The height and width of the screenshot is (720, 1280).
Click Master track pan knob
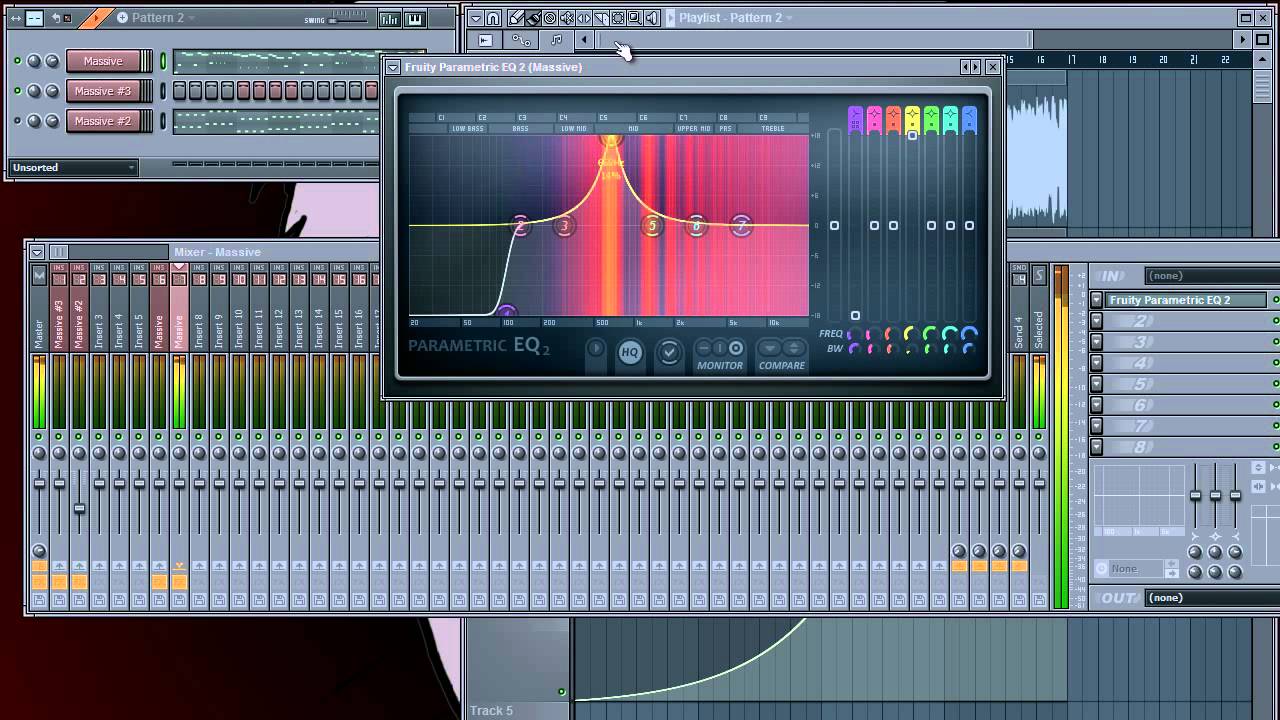pos(39,454)
